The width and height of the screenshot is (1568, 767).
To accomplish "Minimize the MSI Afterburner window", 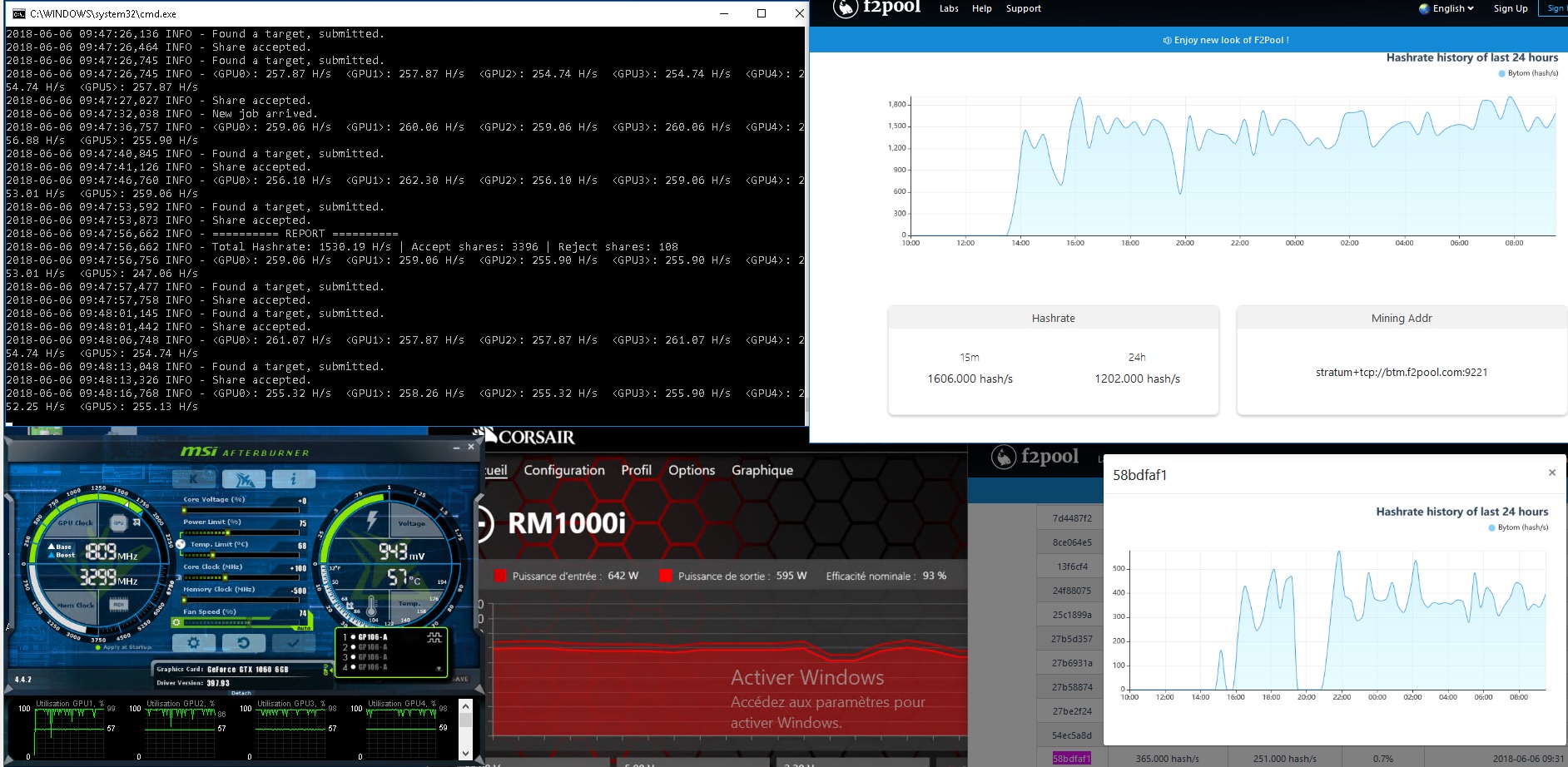I will point(456,448).
